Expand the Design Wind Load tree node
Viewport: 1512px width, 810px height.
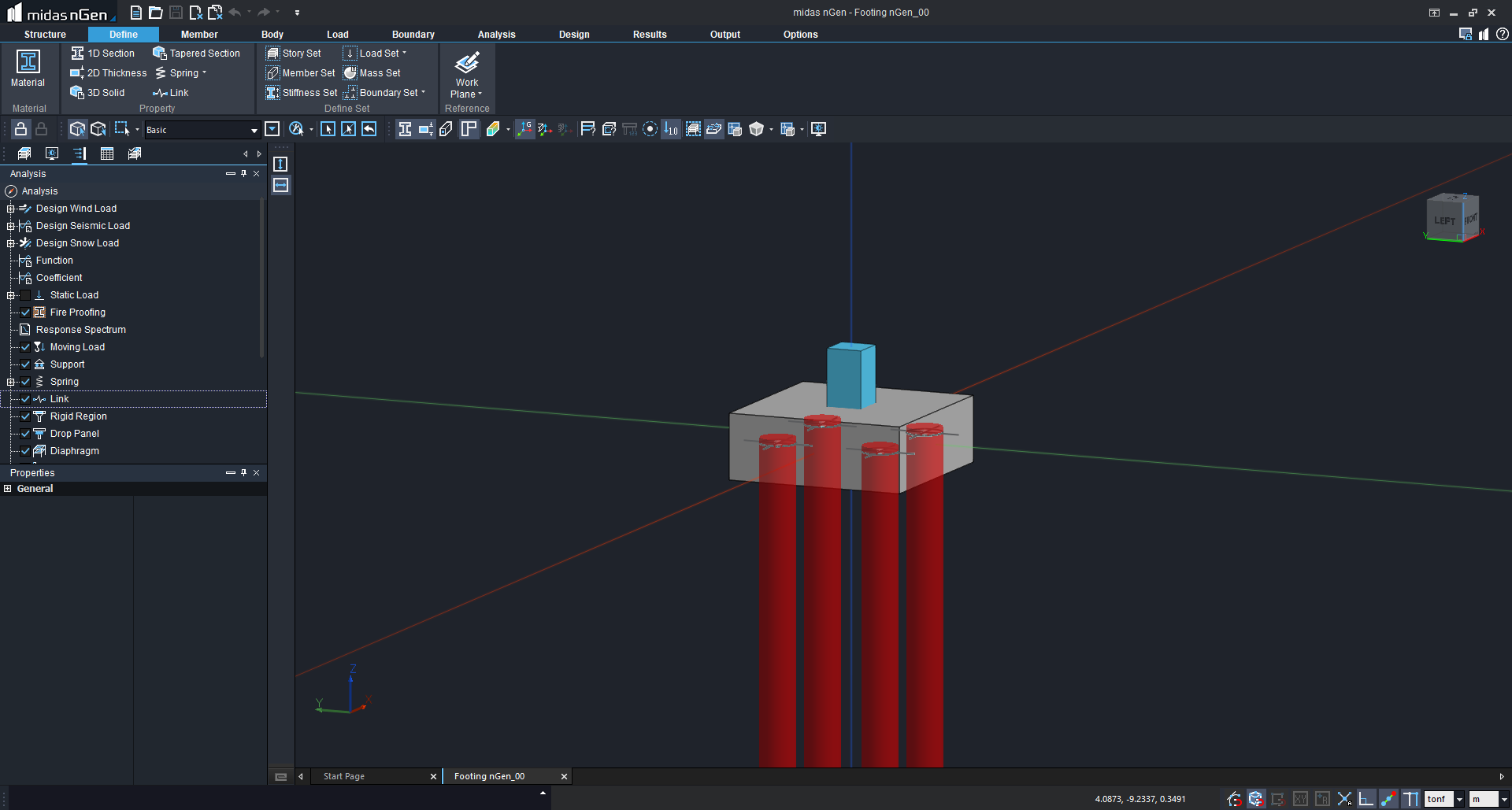click(10, 209)
